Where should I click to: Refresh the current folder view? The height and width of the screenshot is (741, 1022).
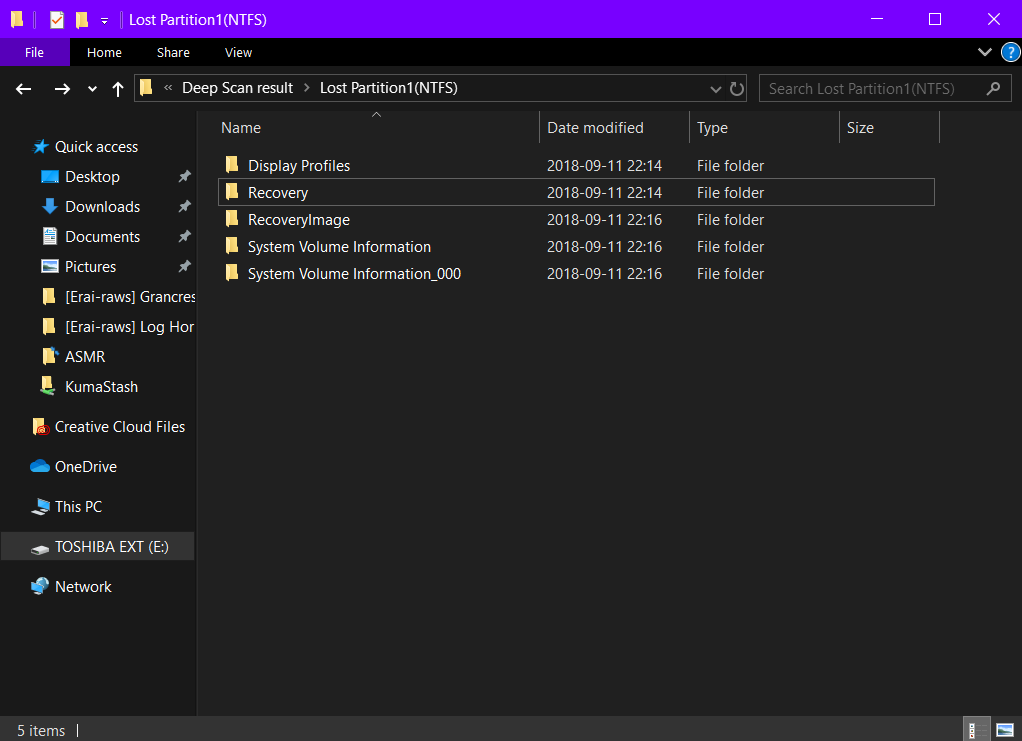click(x=737, y=89)
